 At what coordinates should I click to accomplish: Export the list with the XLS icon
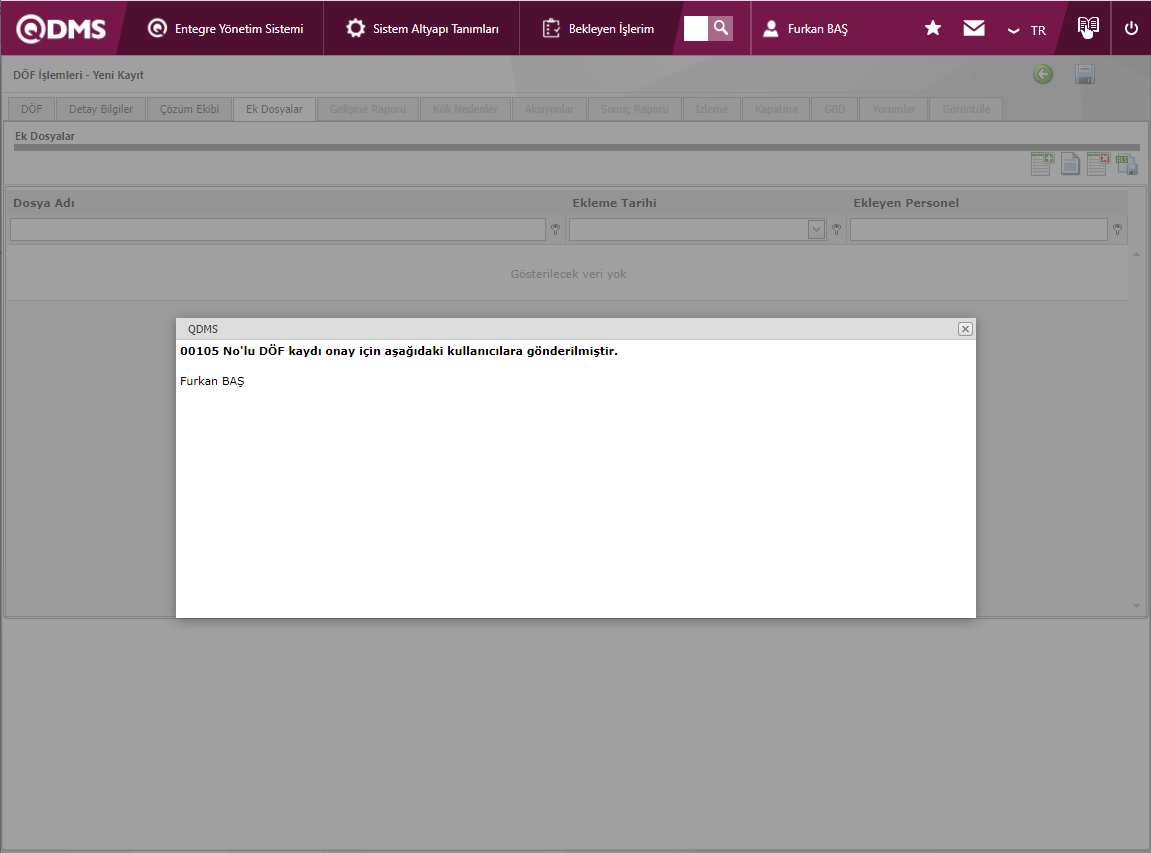[x=1126, y=165]
